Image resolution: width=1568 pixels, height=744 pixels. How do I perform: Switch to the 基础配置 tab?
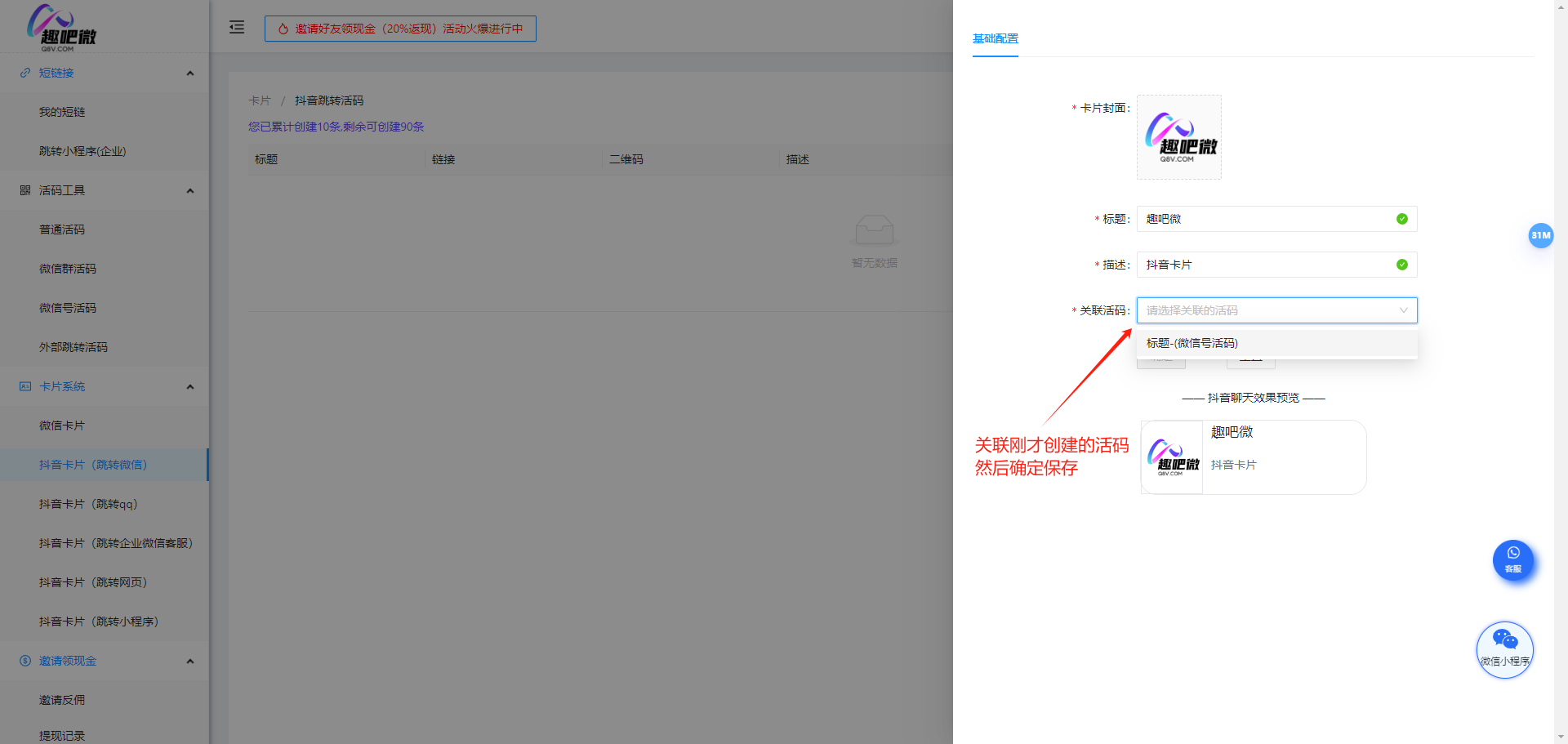996,38
